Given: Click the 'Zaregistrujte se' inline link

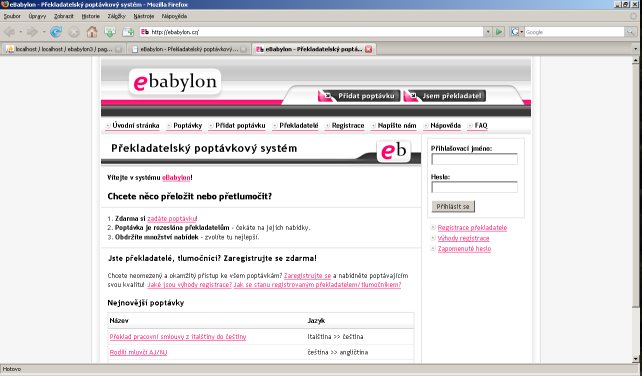Looking at the screenshot, I should pyautogui.click(x=307, y=276).
